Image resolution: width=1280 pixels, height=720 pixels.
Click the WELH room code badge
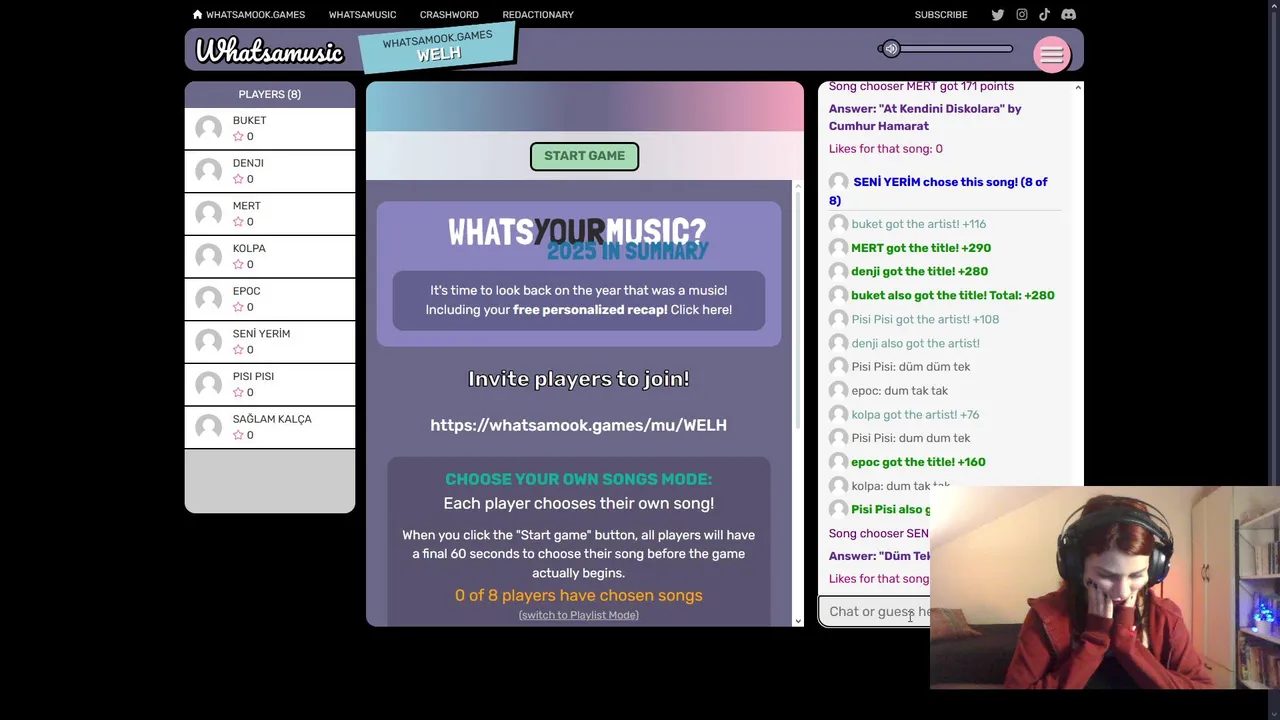point(437,46)
